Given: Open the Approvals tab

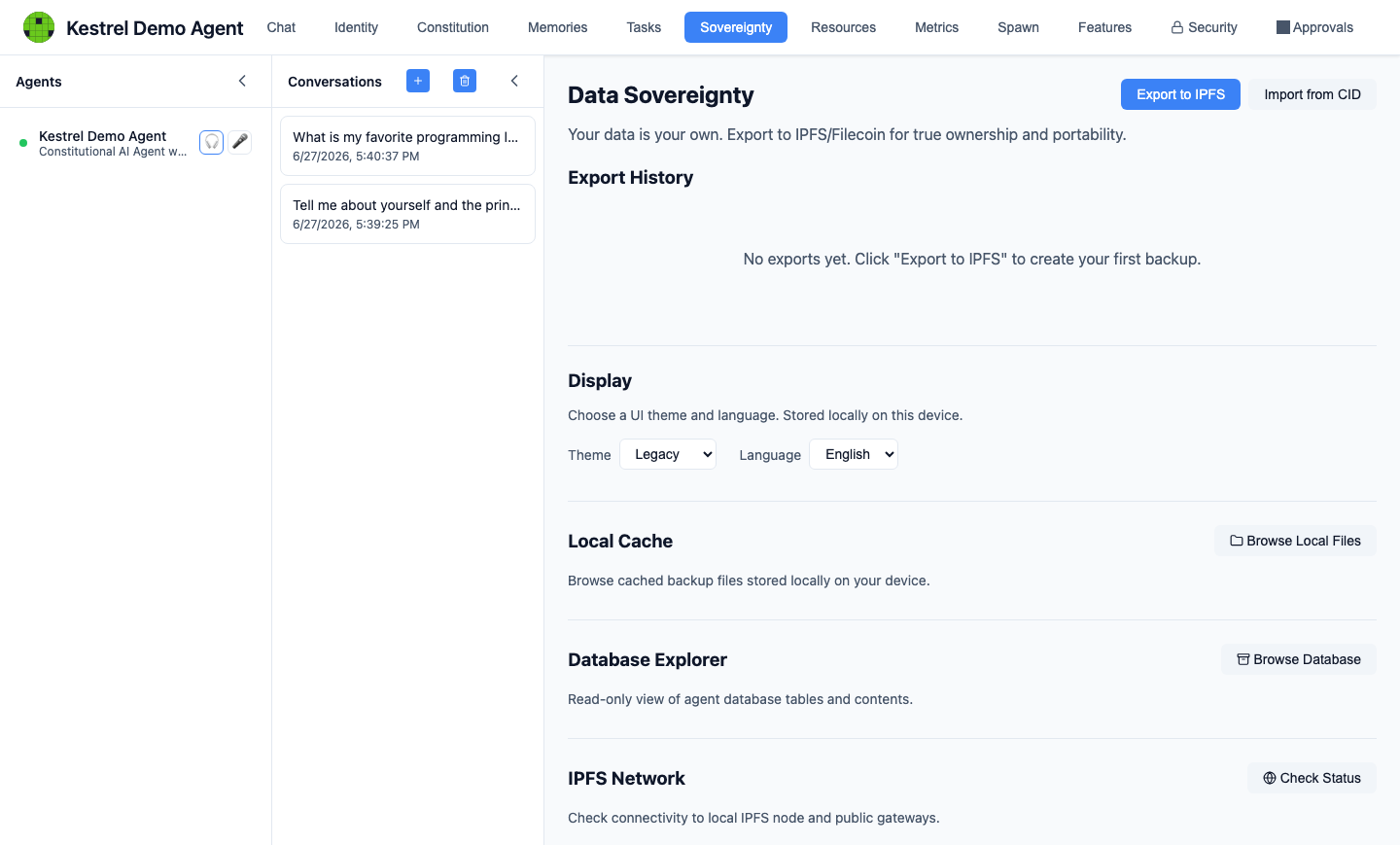Looking at the screenshot, I should (1314, 27).
